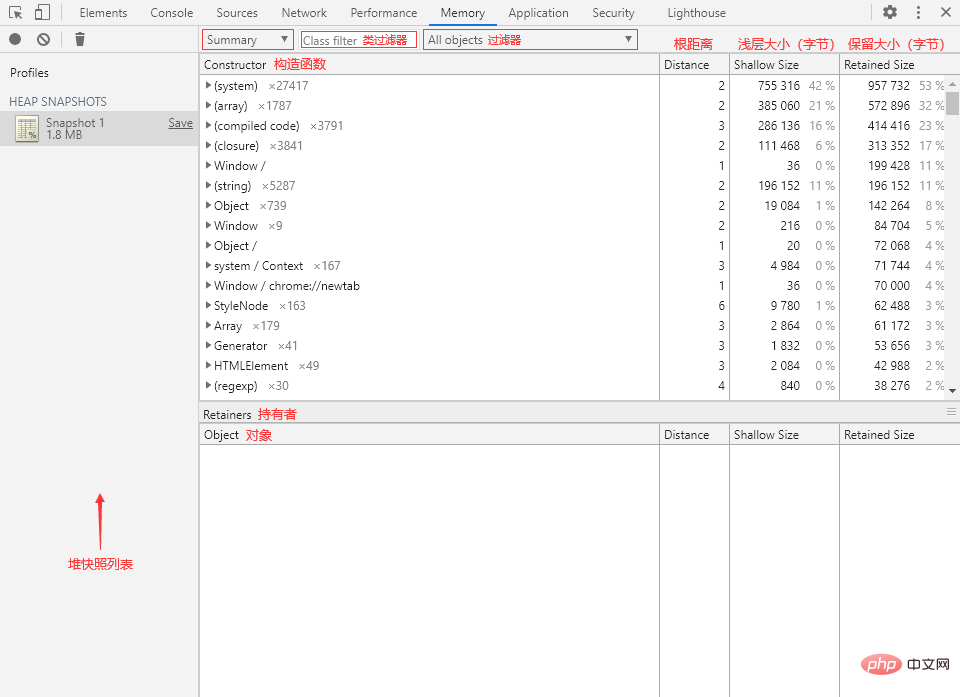The image size is (960, 697).
Task: Open the Network tab
Action: [x=304, y=13]
